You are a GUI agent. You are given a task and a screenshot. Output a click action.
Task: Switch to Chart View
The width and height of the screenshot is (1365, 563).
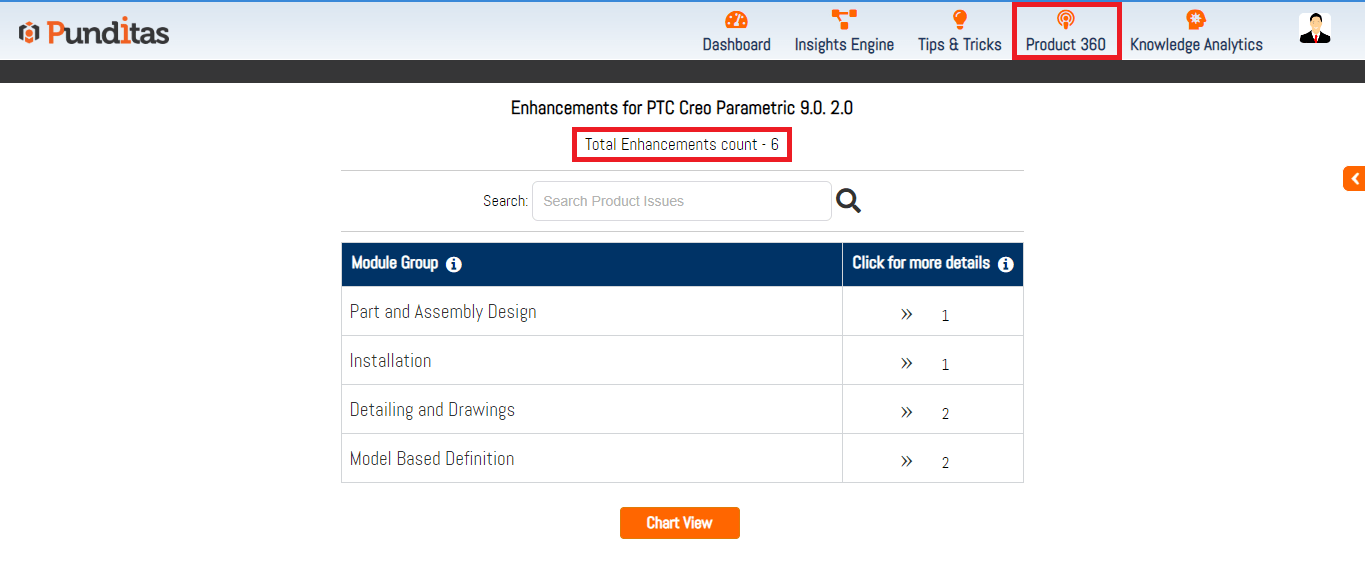[x=679, y=523]
